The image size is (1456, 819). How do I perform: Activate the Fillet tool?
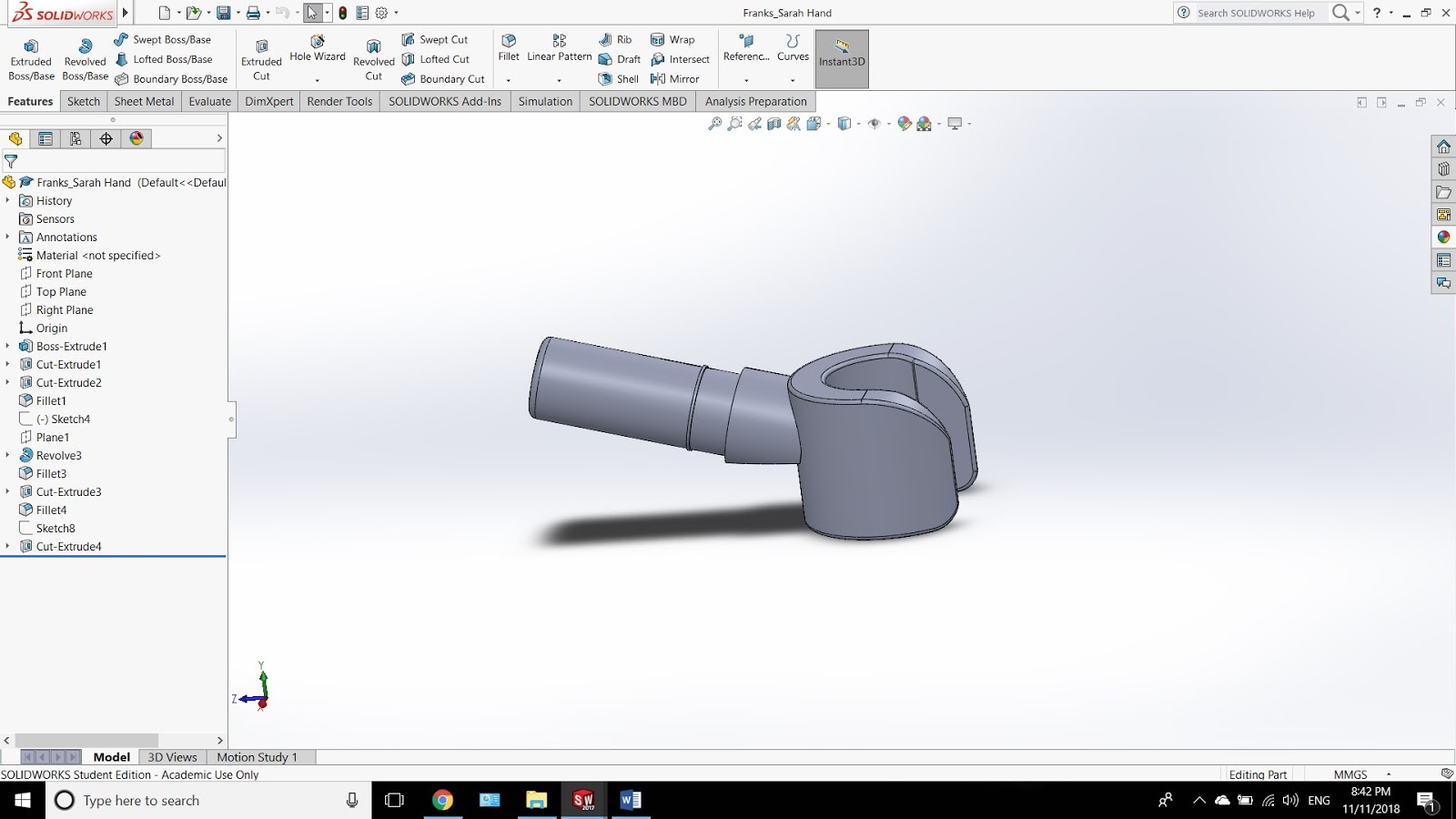pos(509,48)
